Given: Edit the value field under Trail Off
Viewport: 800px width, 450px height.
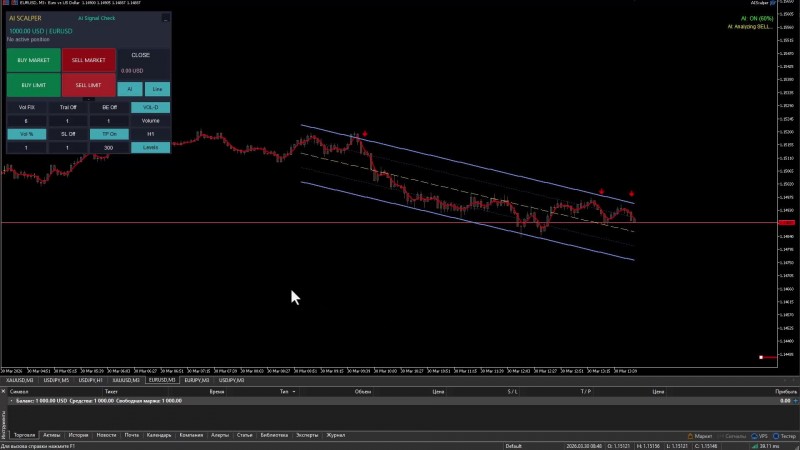Looking at the screenshot, I should click(68, 121).
